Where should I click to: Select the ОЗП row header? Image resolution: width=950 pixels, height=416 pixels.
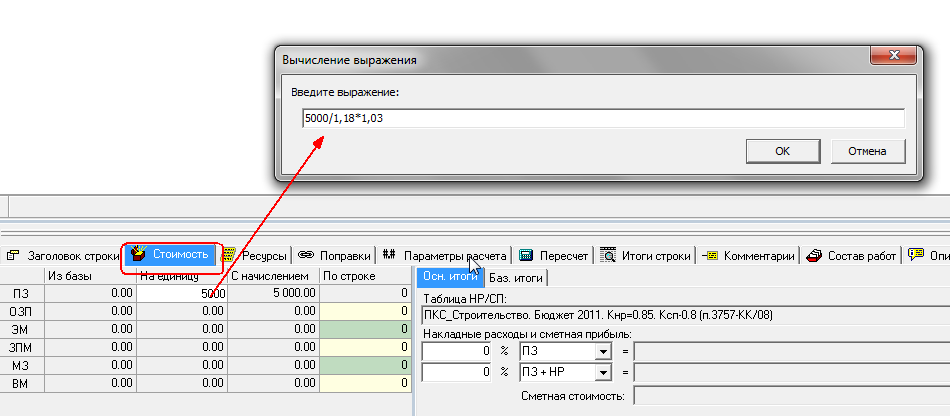(22, 311)
